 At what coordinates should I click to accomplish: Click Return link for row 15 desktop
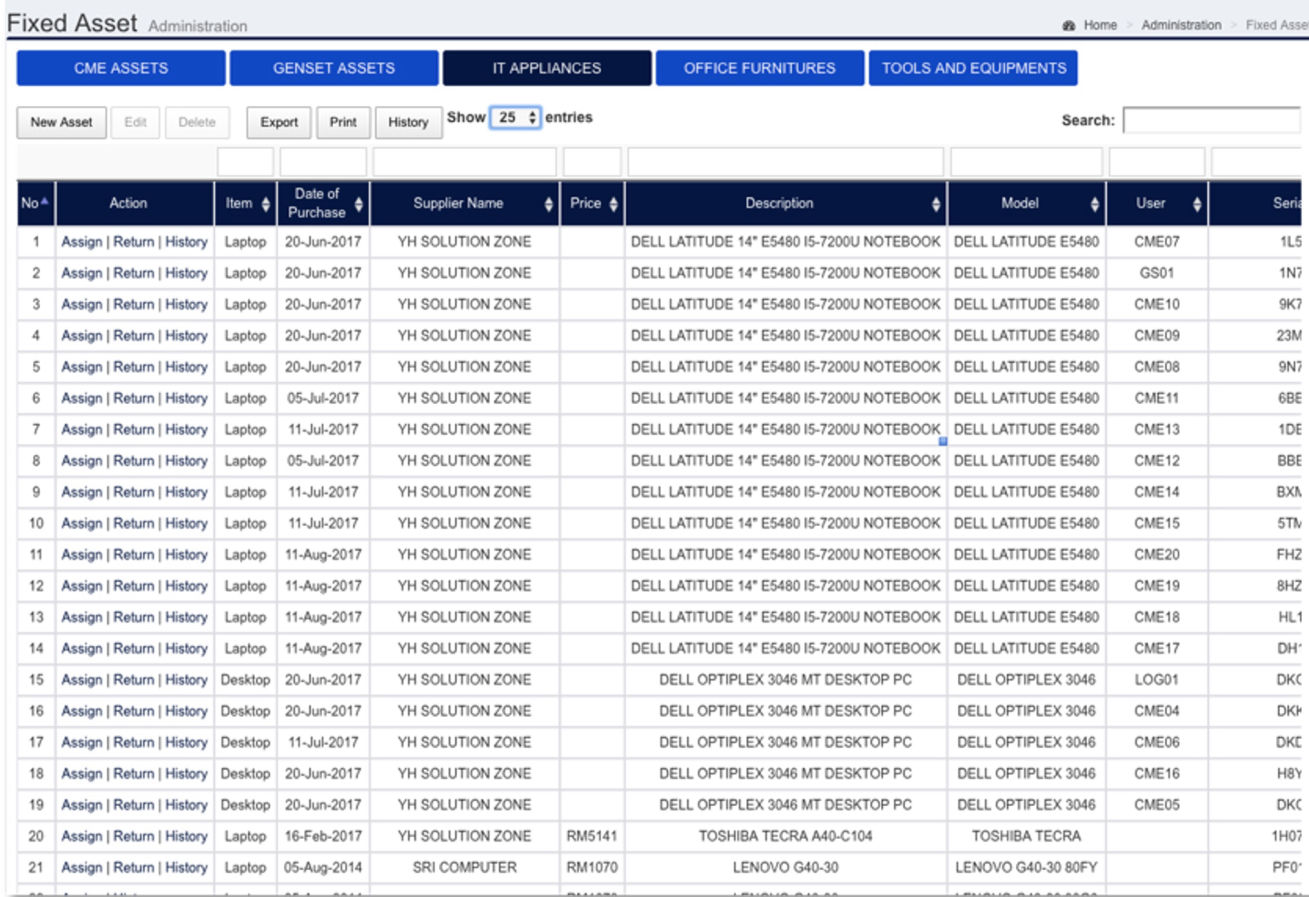(133, 680)
